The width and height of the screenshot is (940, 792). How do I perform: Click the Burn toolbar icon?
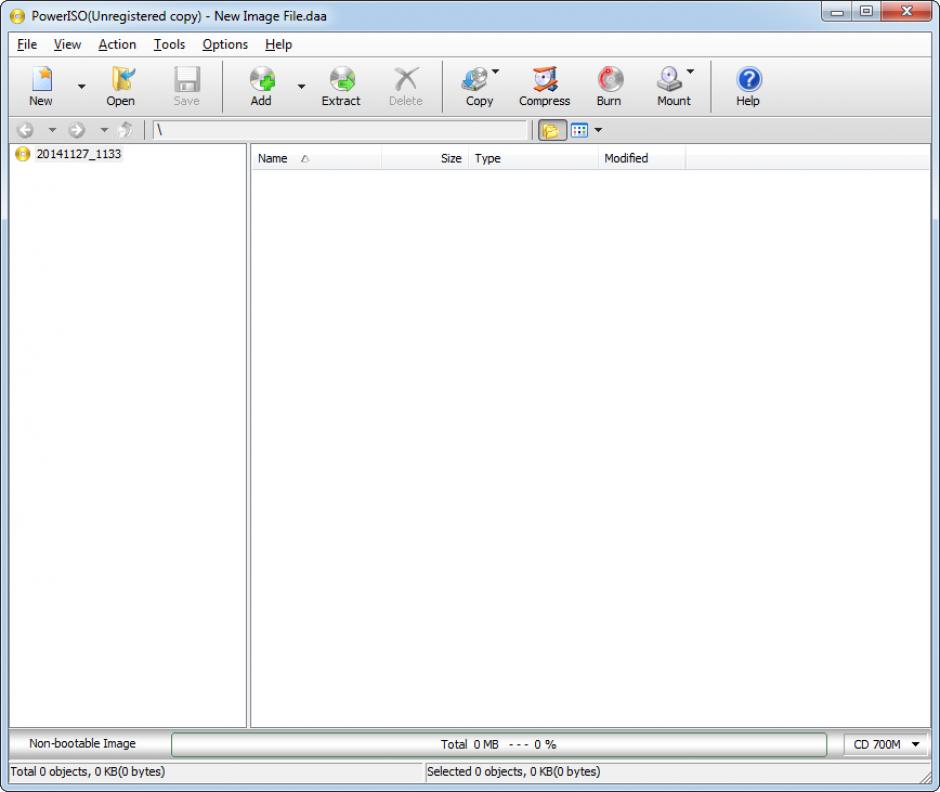[609, 86]
